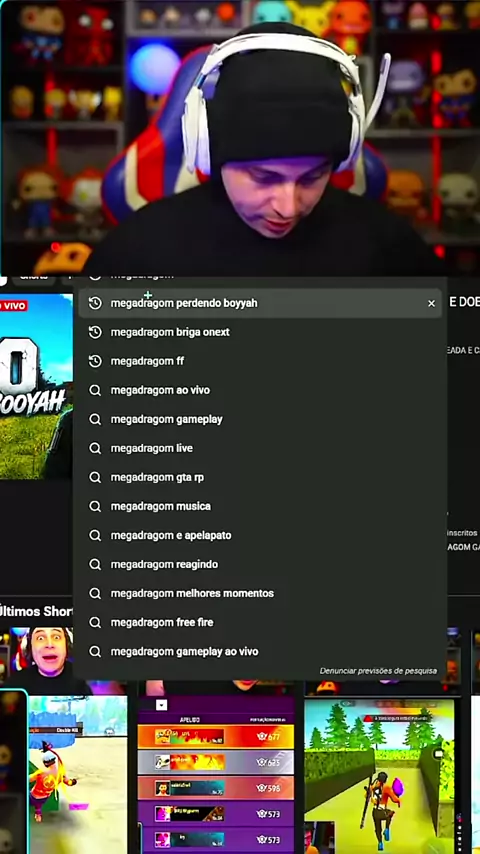Click magnifier icon beside 'megadragom gta rp'

point(95,477)
